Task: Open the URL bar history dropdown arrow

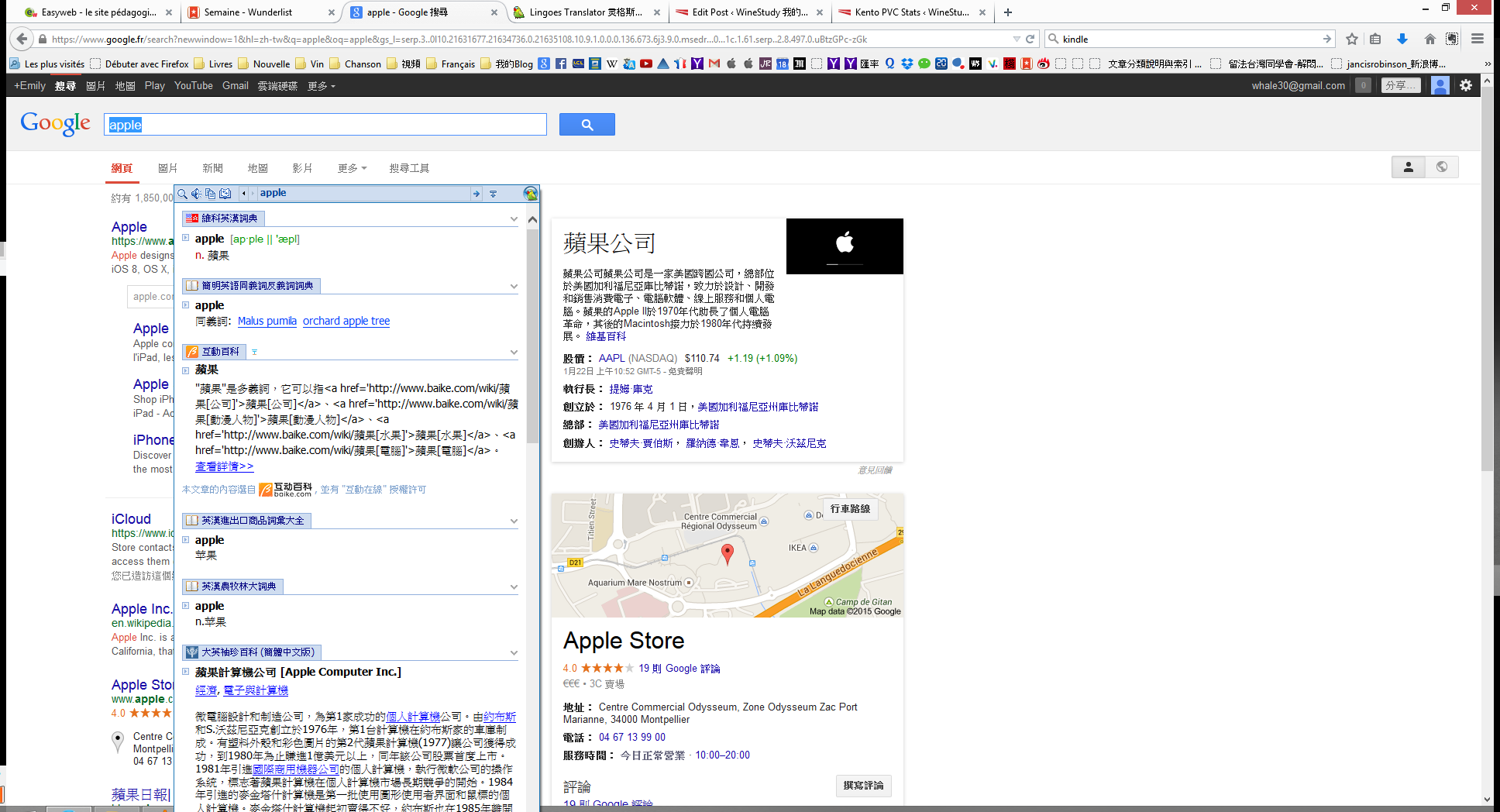Action: coord(1017,39)
